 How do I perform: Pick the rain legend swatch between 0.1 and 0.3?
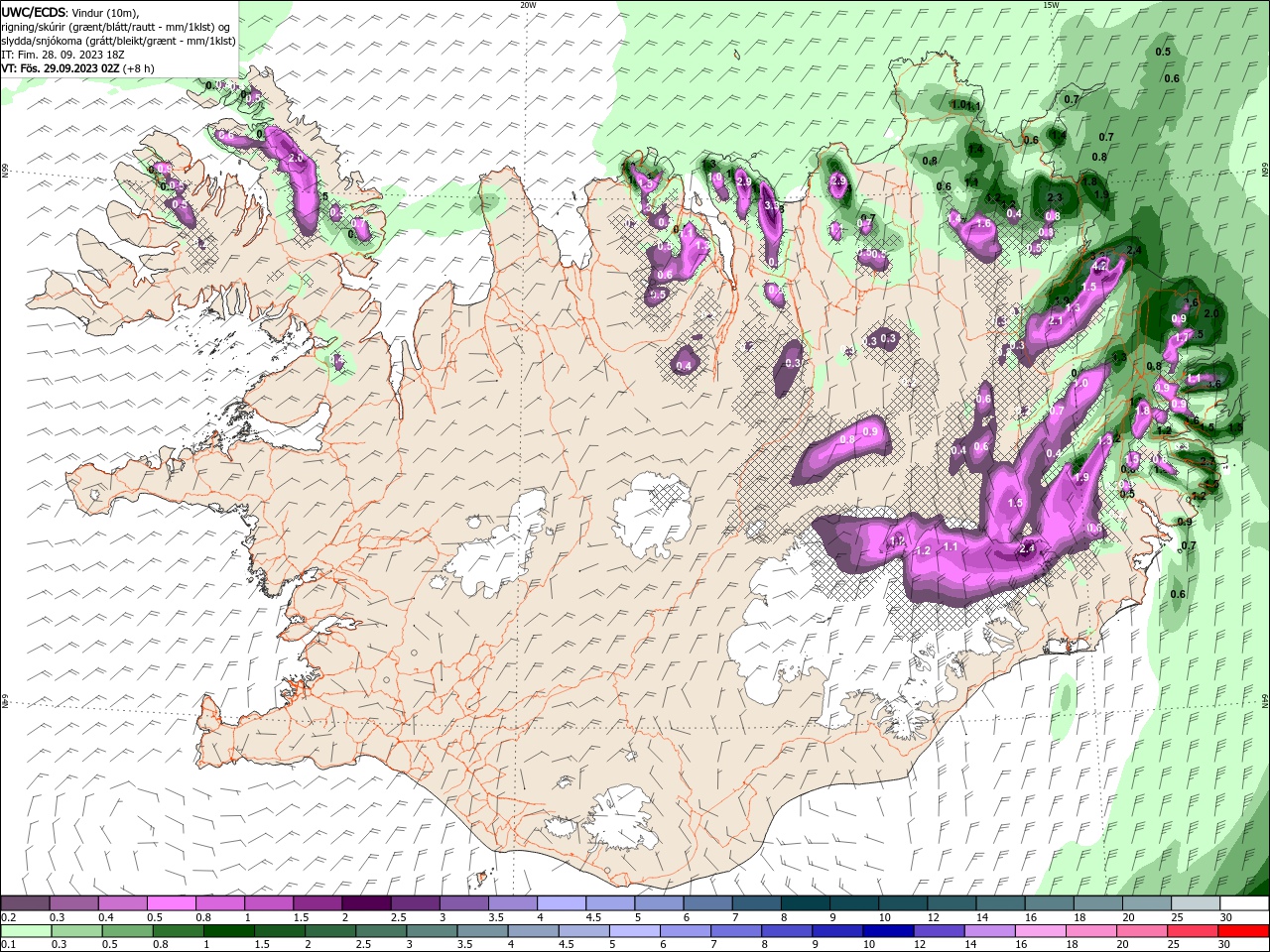click(x=25, y=931)
